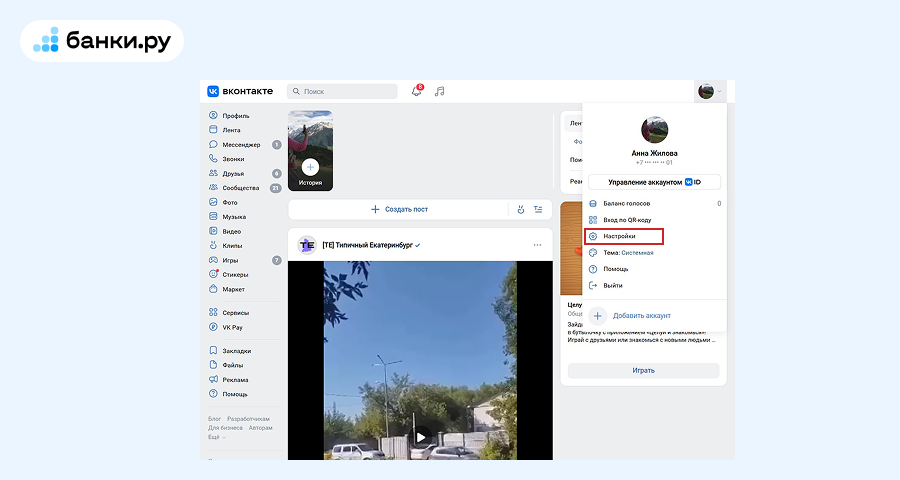Click the Реклама megaphone icon
The image size is (900, 480).
click(x=213, y=380)
